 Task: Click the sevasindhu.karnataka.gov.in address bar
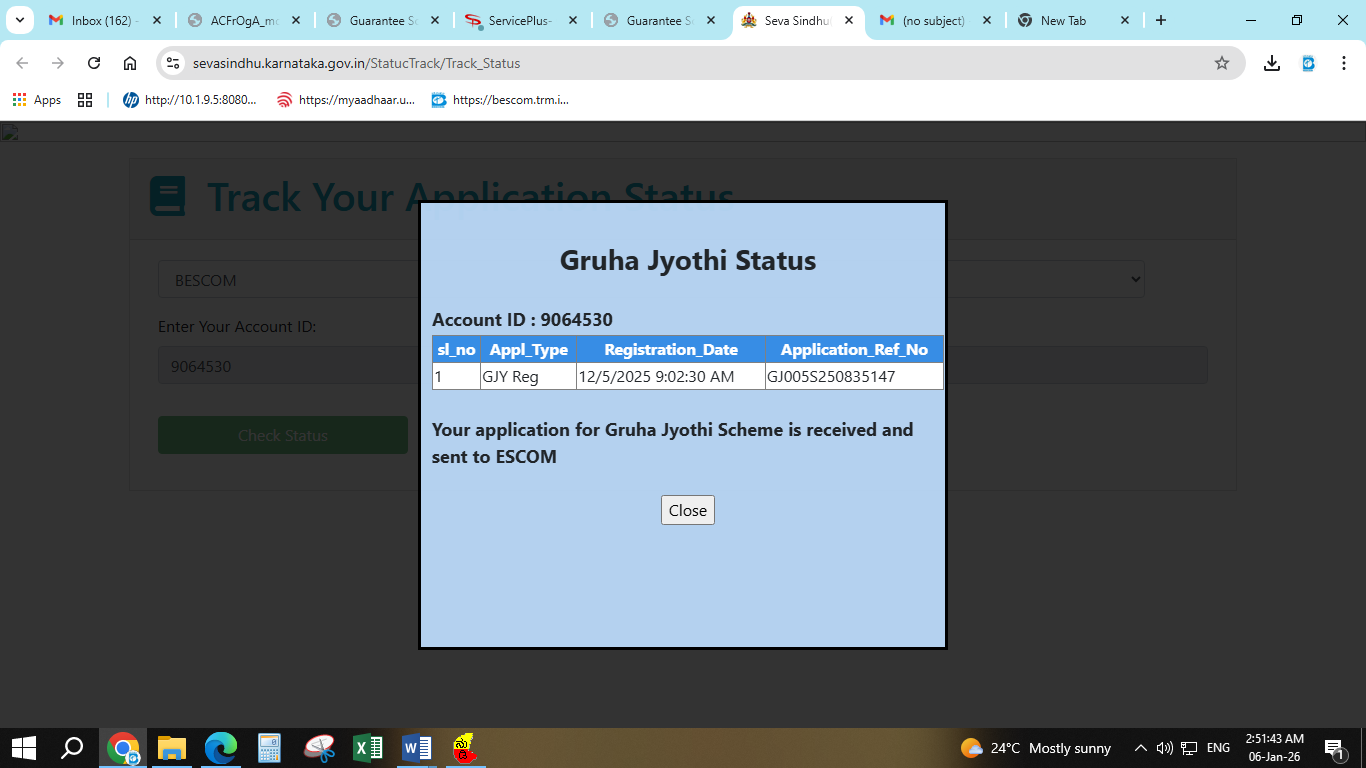click(700, 63)
